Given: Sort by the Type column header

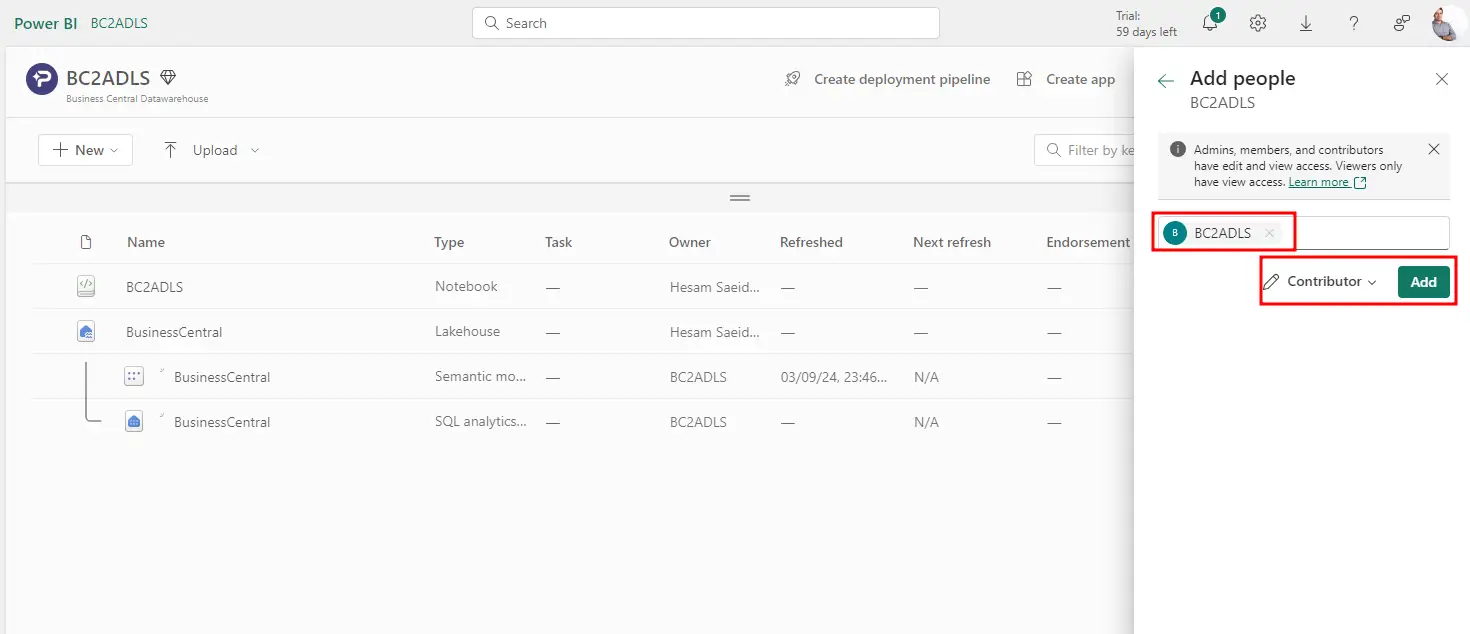Looking at the screenshot, I should [449, 242].
